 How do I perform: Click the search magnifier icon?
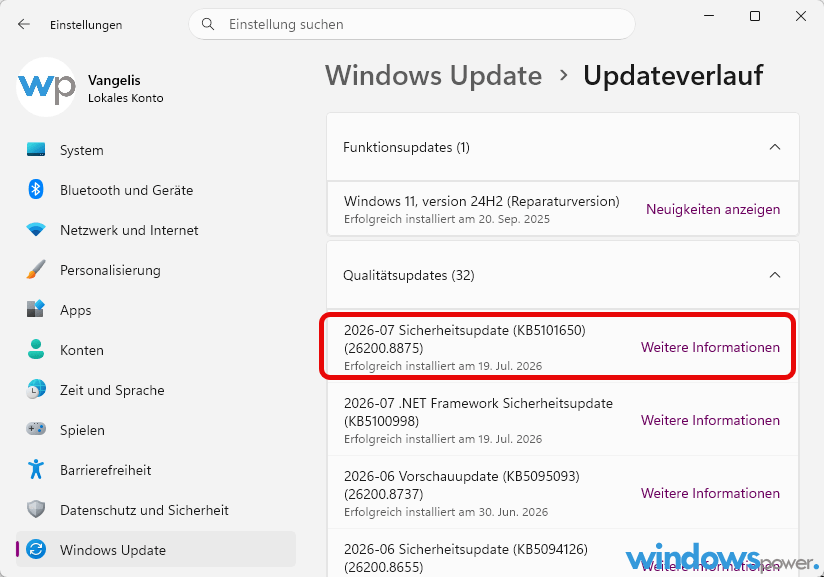point(208,24)
